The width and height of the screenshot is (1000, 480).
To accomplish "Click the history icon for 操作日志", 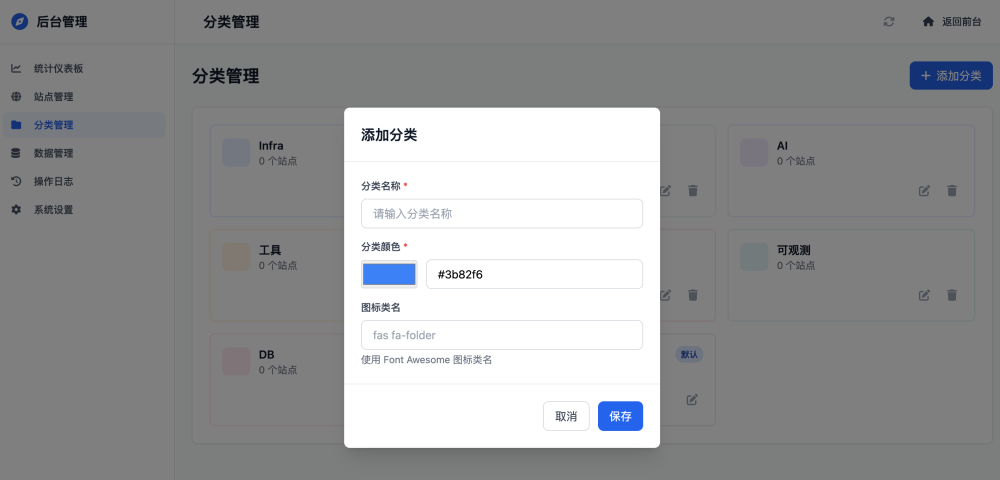I will [17, 181].
